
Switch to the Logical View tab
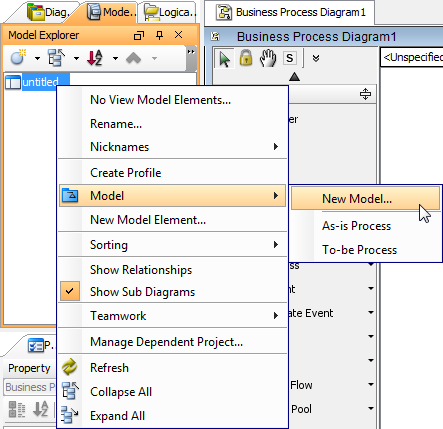170,12
